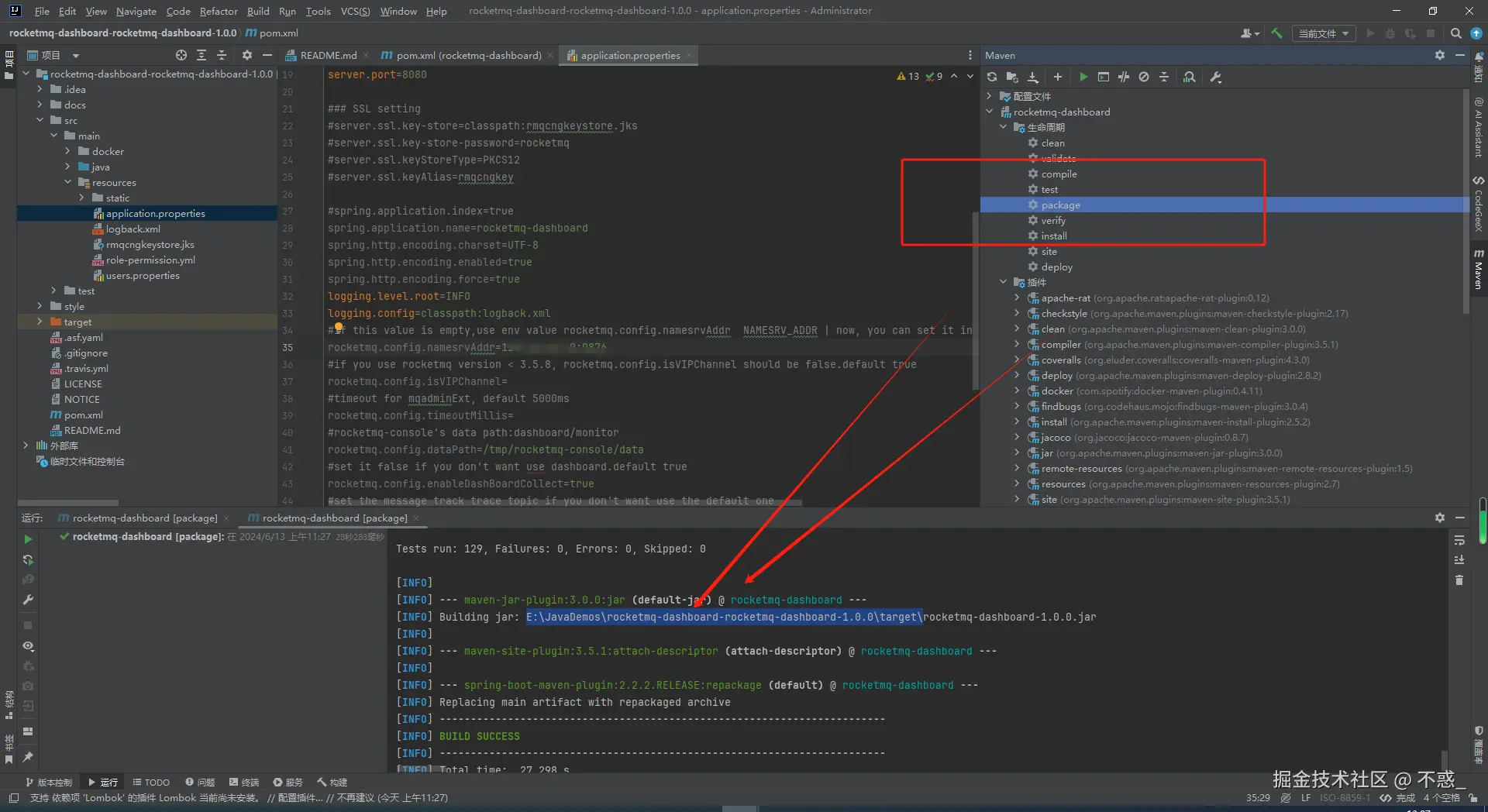This screenshot has width=1488, height=812.
Task: Toggle Maven skip tests mode
Action: pos(1144,77)
